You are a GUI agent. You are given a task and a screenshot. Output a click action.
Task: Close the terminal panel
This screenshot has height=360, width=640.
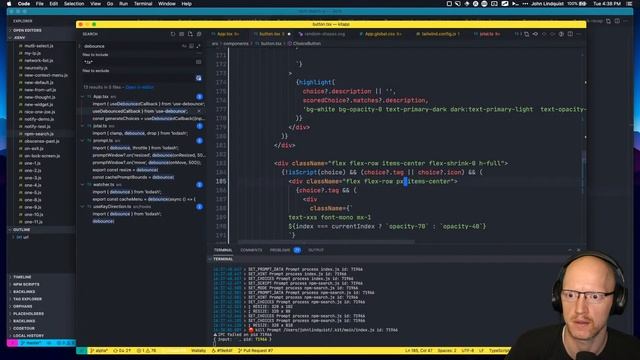pos(578,250)
